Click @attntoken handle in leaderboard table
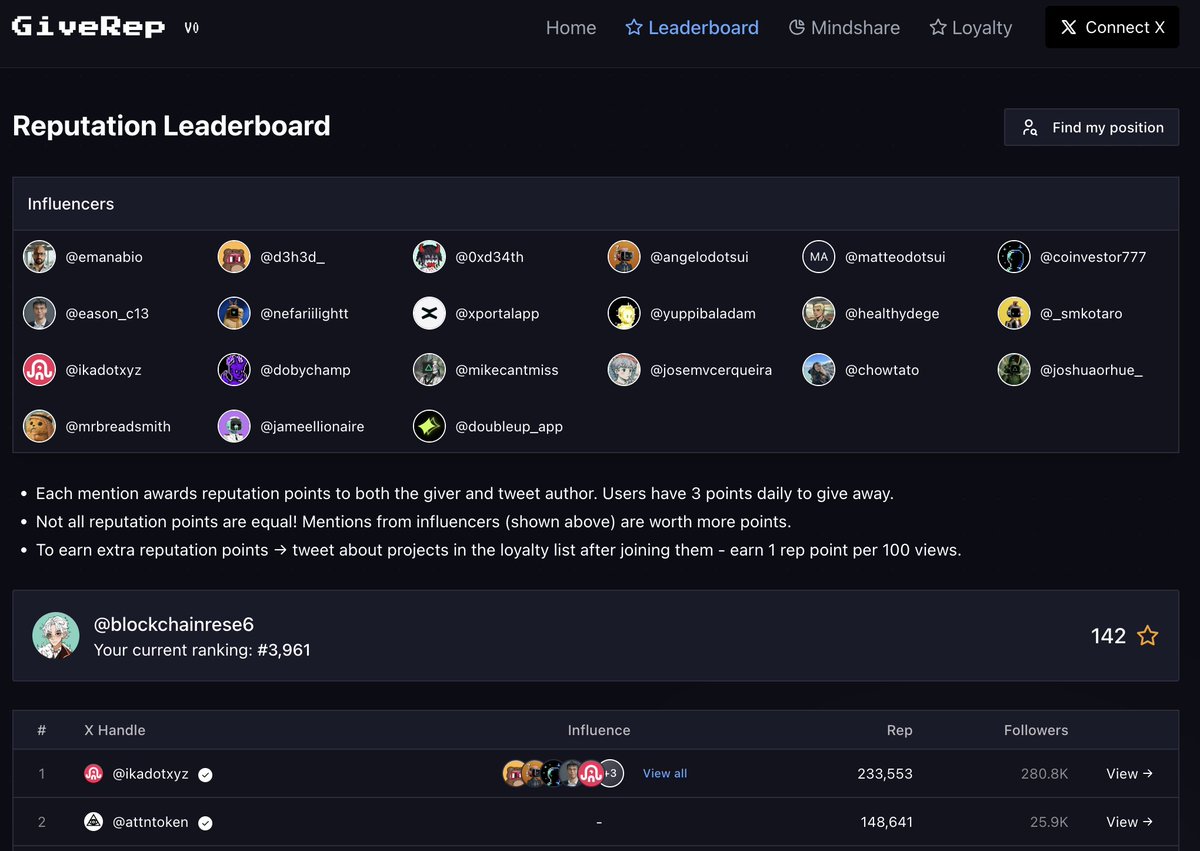The width and height of the screenshot is (1200, 851). click(x=150, y=822)
